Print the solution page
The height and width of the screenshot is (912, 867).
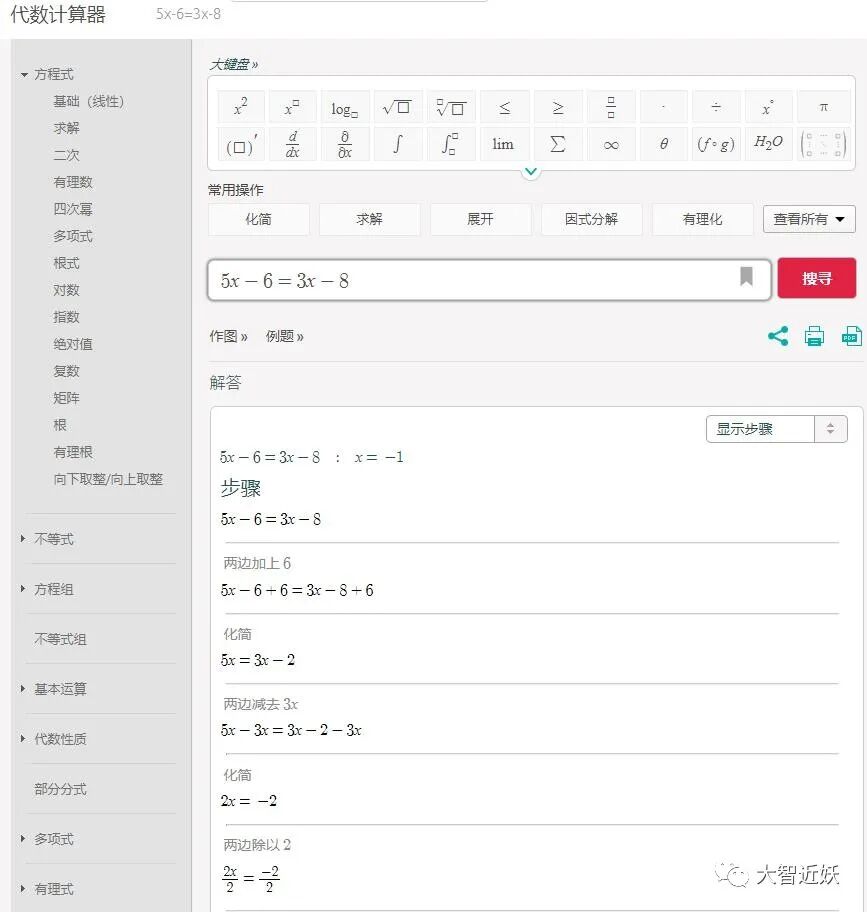[x=814, y=336]
